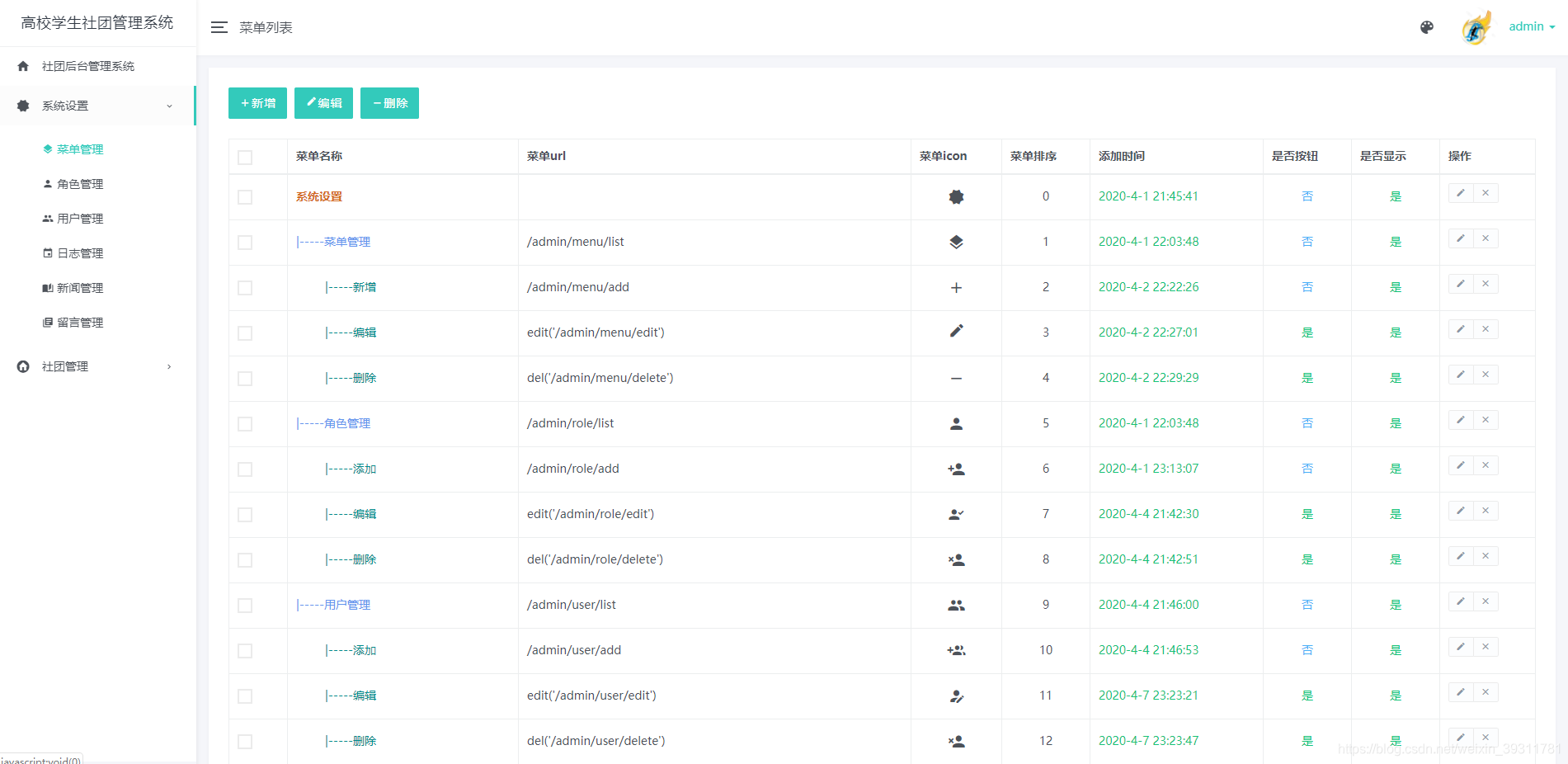The width and height of the screenshot is (1568, 764).
Task: Check the del('/admin/menu/delete') row checkbox
Action: point(245,379)
